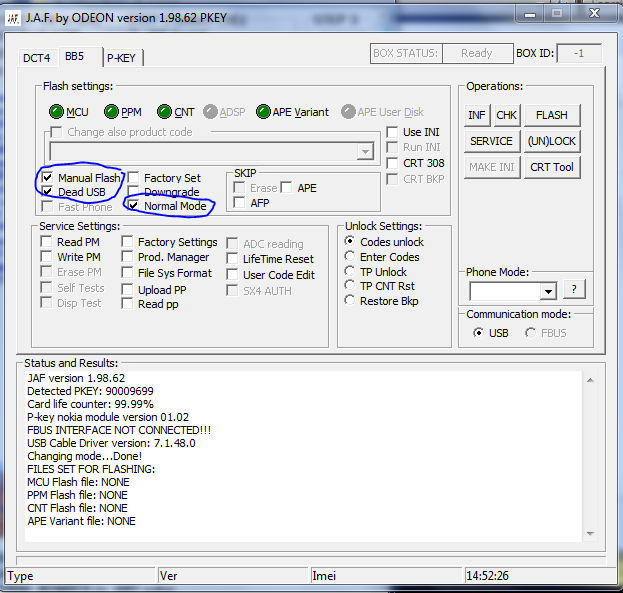
Task: Tick the Downgrade checkbox
Action: pyautogui.click(x=133, y=191)
